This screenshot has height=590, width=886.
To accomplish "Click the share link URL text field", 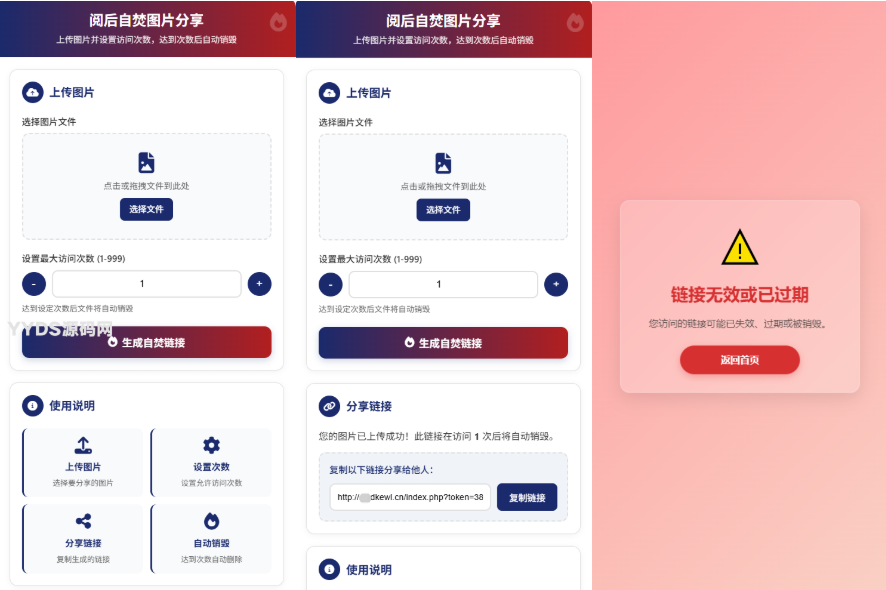I will 410,497.
